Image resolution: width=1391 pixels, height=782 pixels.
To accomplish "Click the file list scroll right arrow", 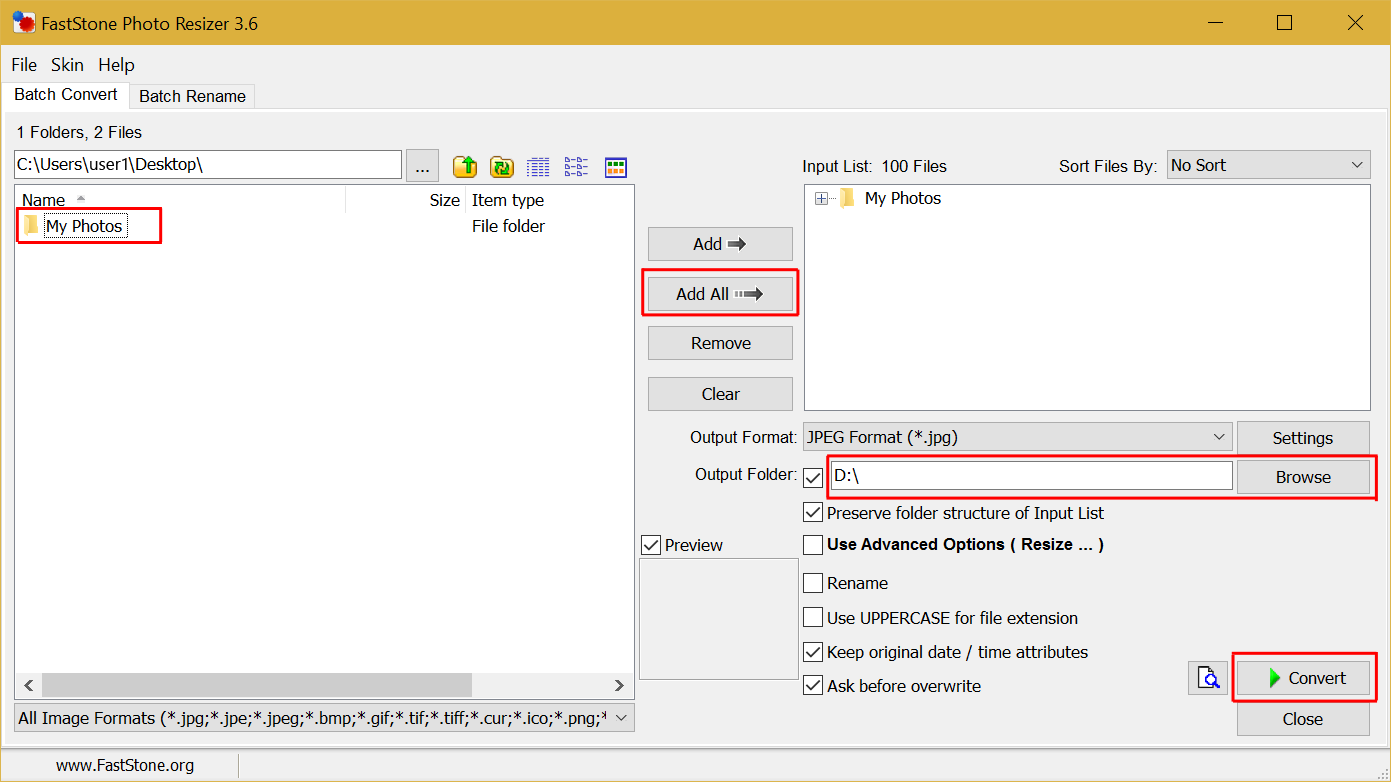I will click(619, 685).
